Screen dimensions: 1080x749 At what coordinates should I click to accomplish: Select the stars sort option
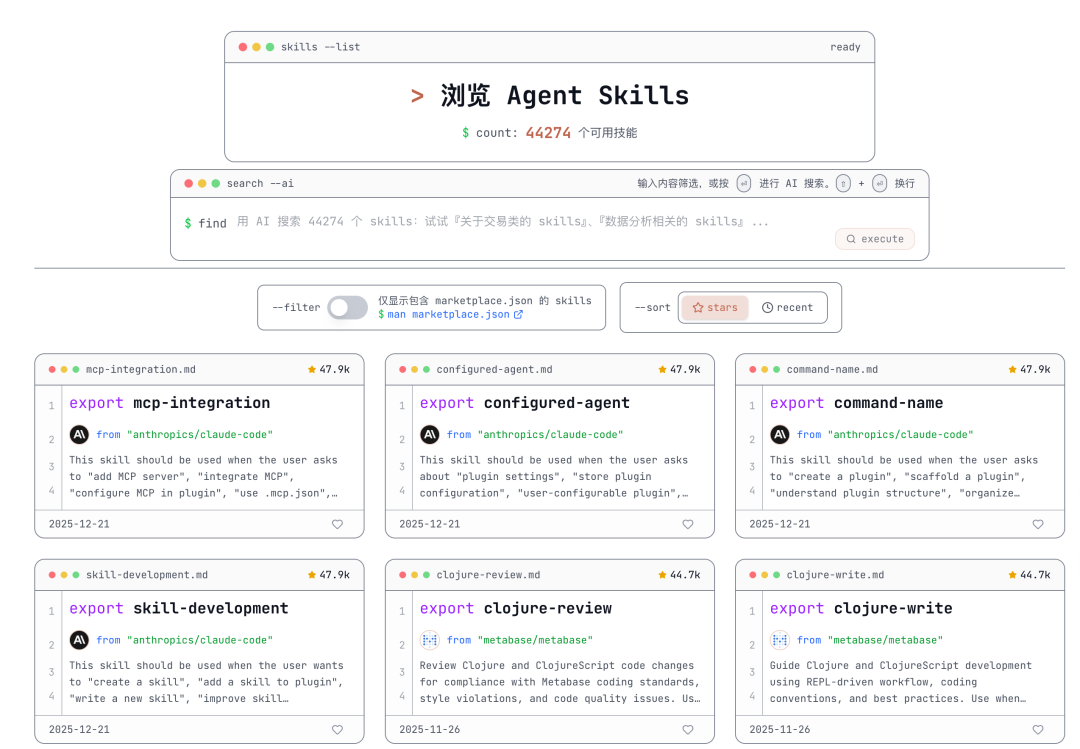[x=714, y=307]
